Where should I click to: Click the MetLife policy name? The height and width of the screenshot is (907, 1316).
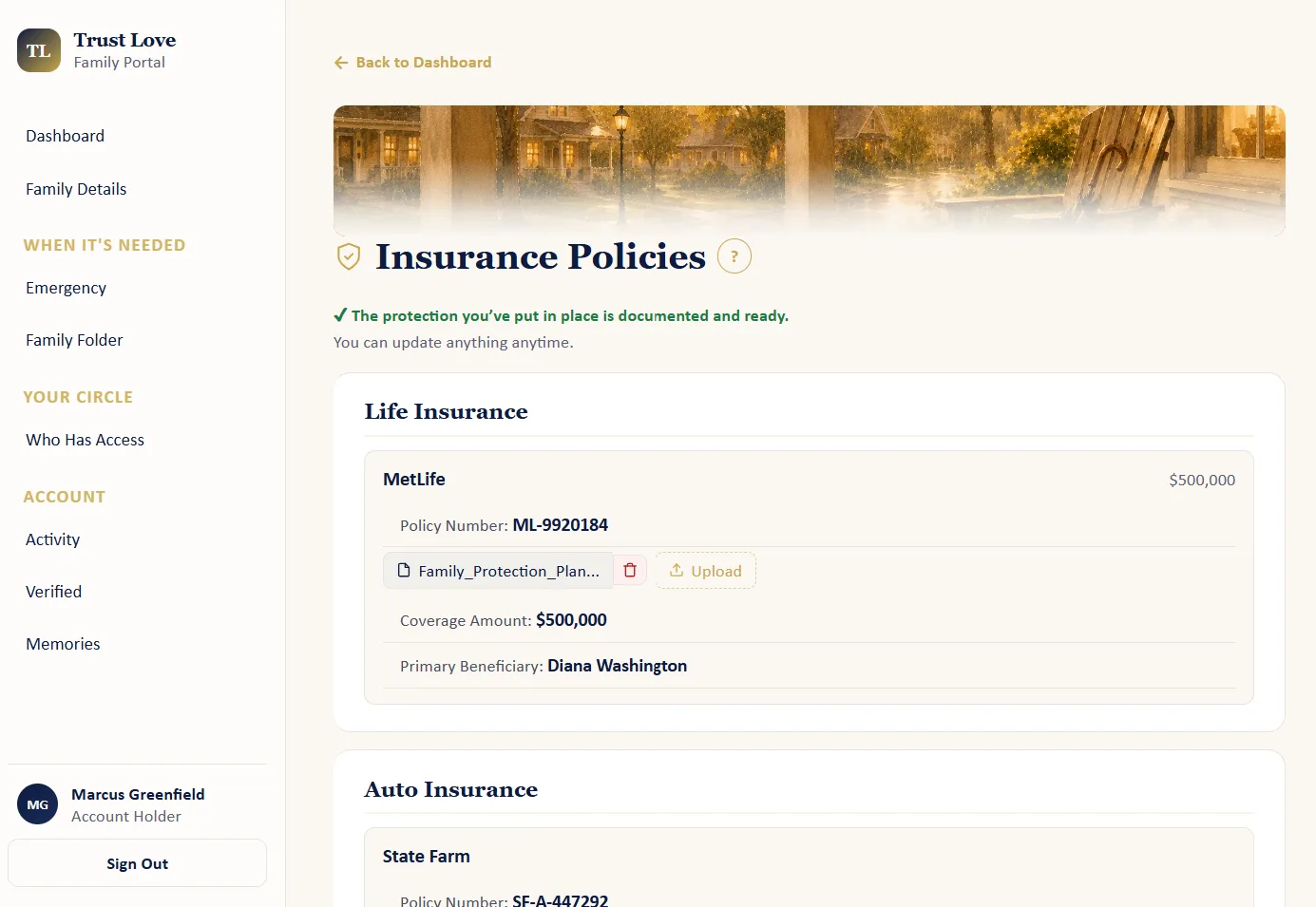[x=413, y=480]
